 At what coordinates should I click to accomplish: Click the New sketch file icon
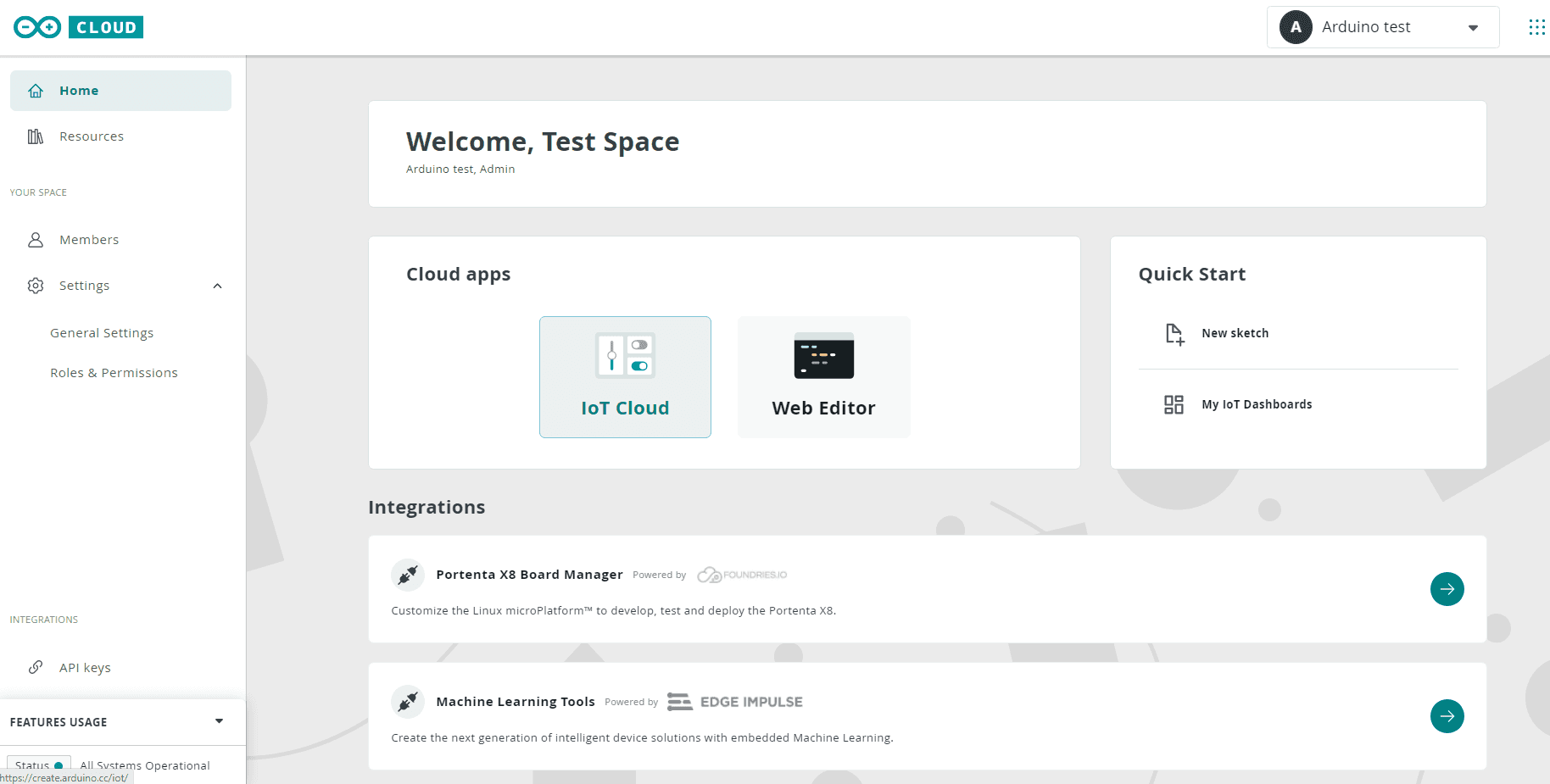[x=1174, y=334]
